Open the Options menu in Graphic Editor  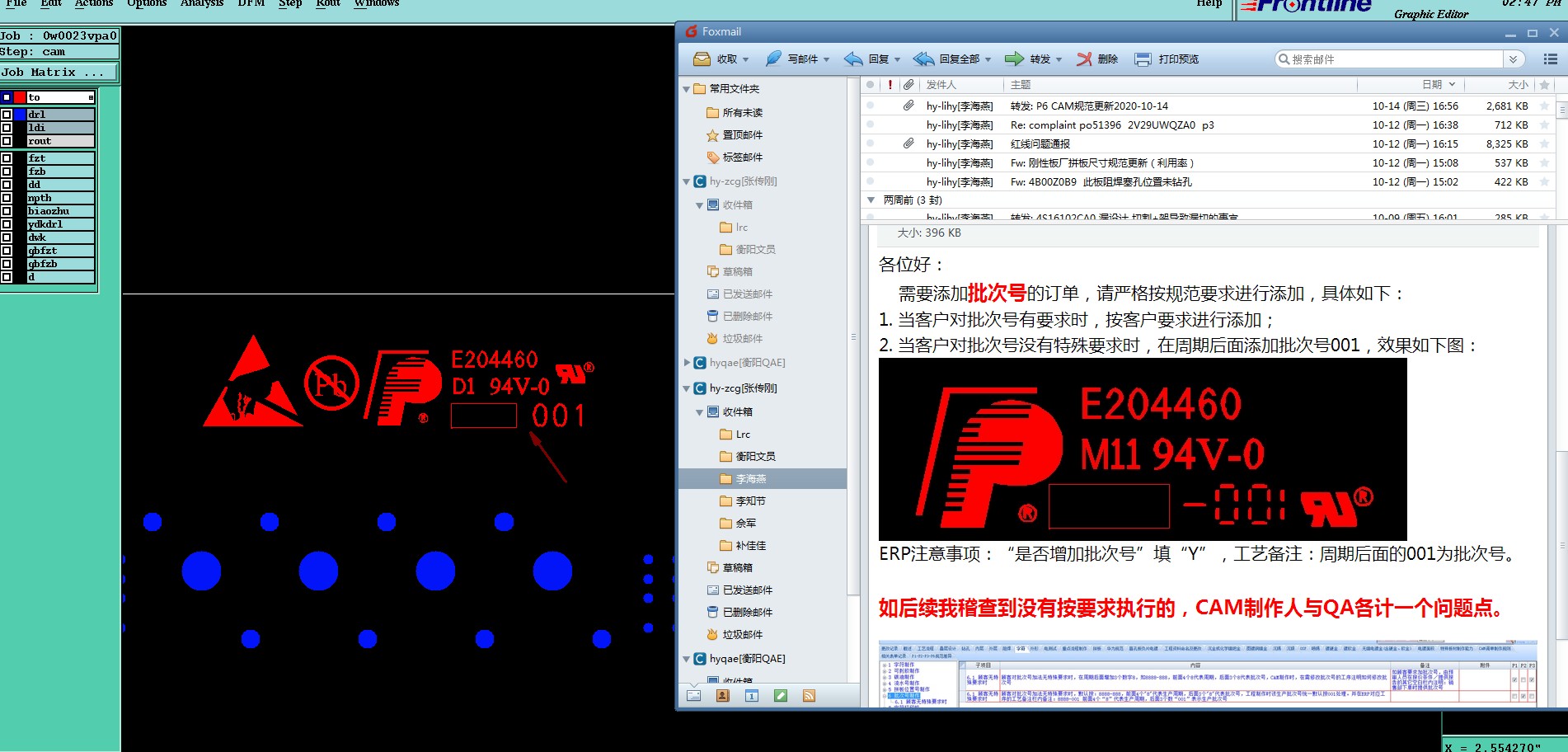click(x=147, y=3)
